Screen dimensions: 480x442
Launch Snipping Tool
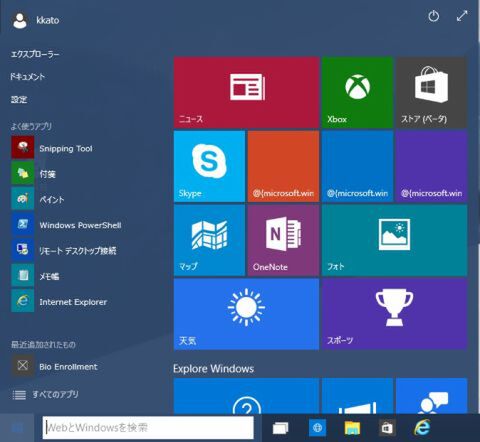(x=52, y=148)
